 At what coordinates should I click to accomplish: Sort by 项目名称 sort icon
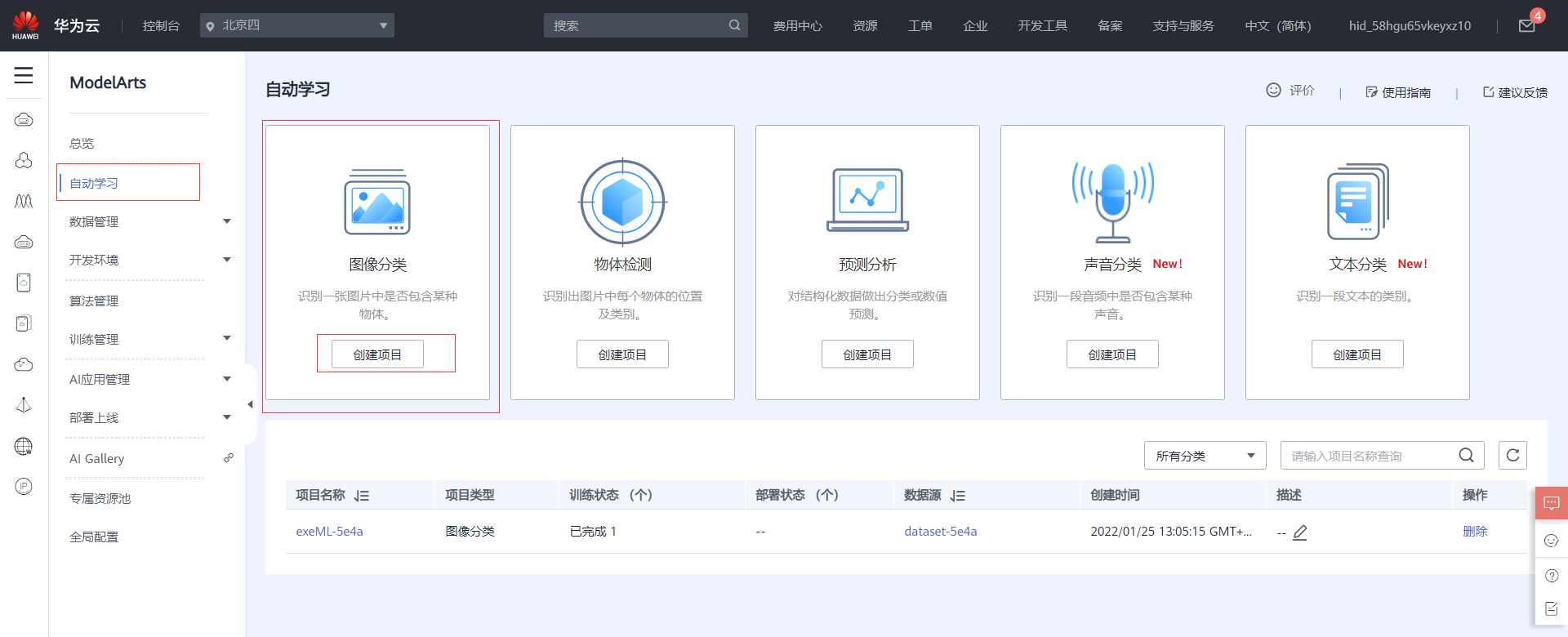click(362, 496)
